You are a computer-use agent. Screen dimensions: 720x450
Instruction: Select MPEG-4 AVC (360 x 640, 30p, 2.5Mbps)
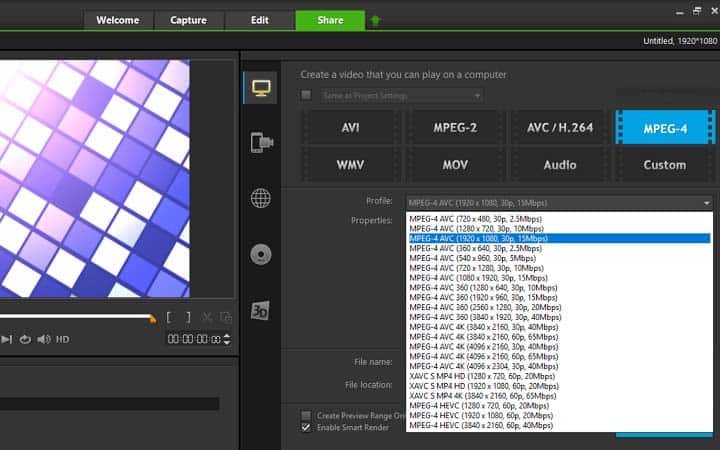559,248
